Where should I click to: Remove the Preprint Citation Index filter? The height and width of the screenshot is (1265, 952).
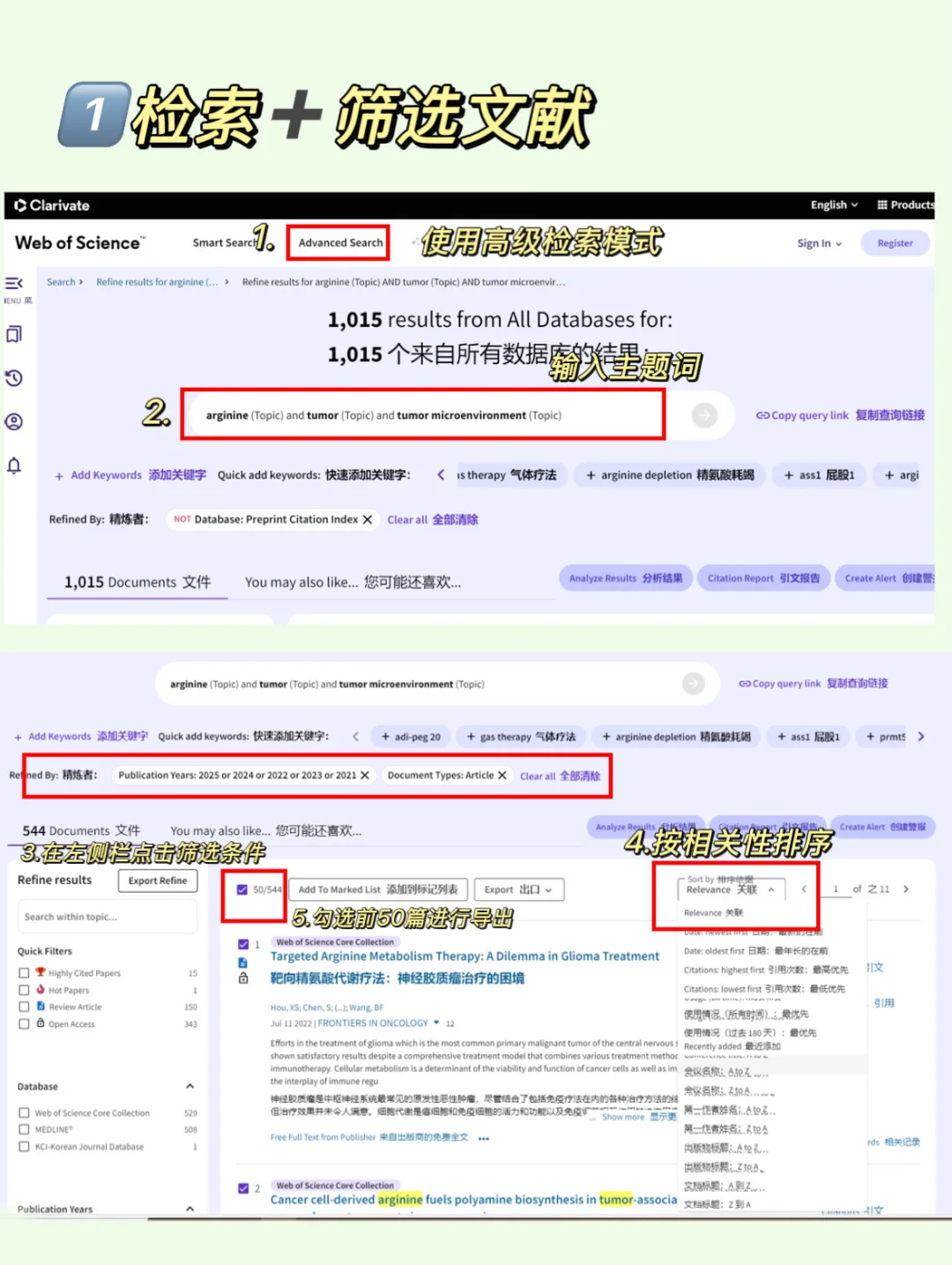(368, 519)
